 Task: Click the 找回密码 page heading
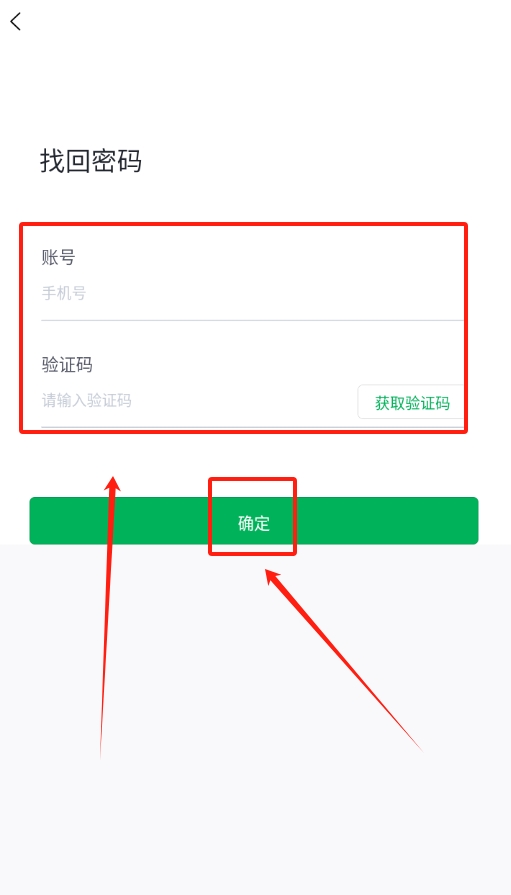tap(91, 160)
